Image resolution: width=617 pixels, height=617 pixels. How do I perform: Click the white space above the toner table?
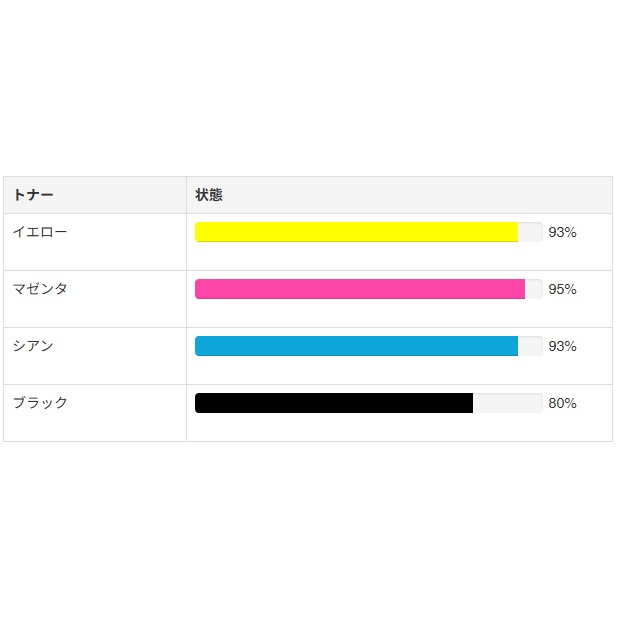coord(308,90)
